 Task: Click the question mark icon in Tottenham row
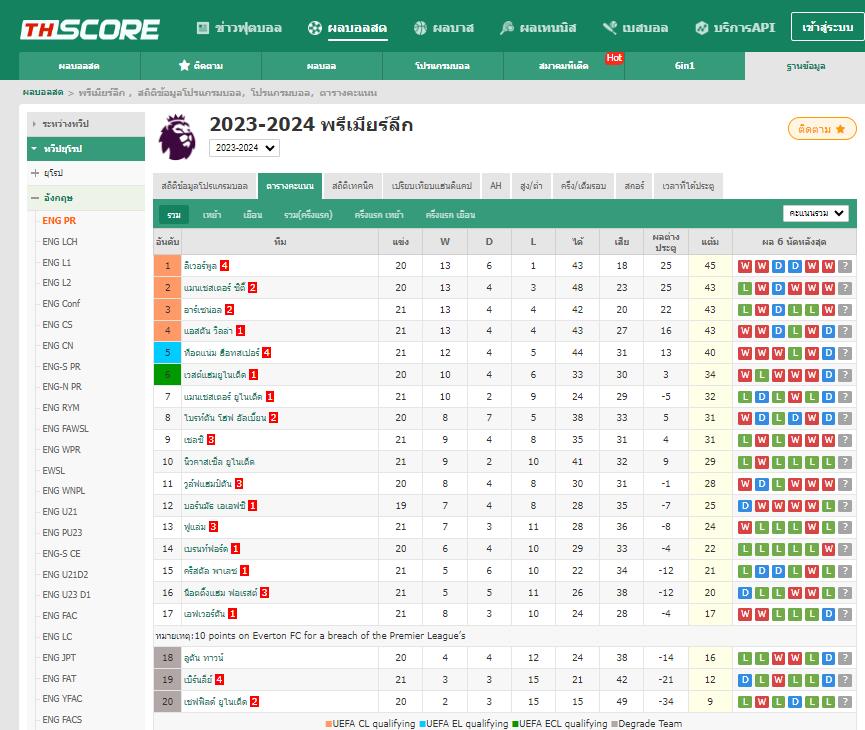(x=845, y=353)
